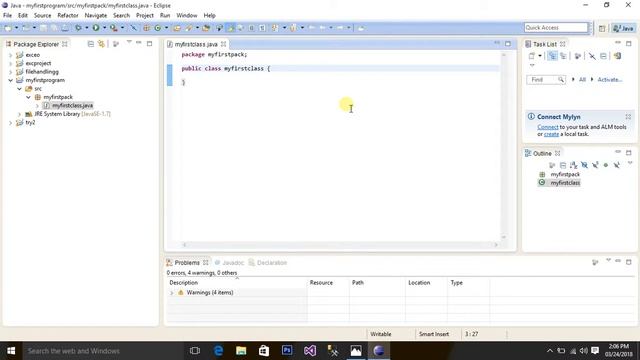The image size is (640, 360).
Task: Open the Project menu
Action: [144, 16]
